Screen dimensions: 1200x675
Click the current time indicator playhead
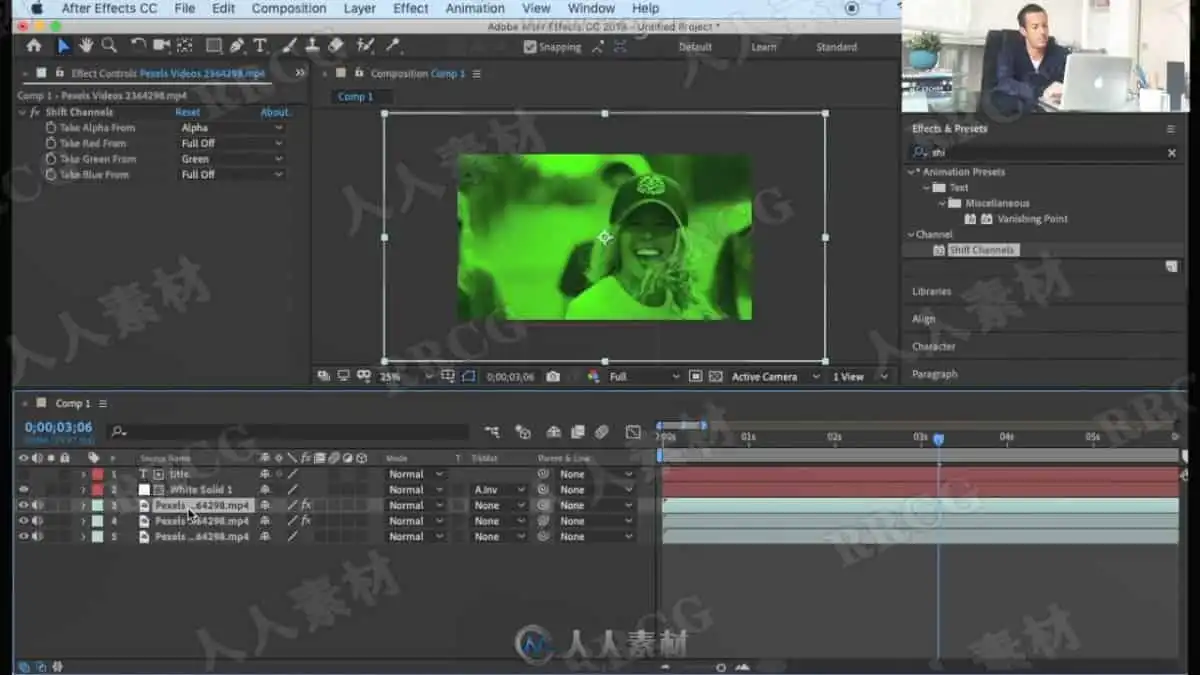point(938,439)
